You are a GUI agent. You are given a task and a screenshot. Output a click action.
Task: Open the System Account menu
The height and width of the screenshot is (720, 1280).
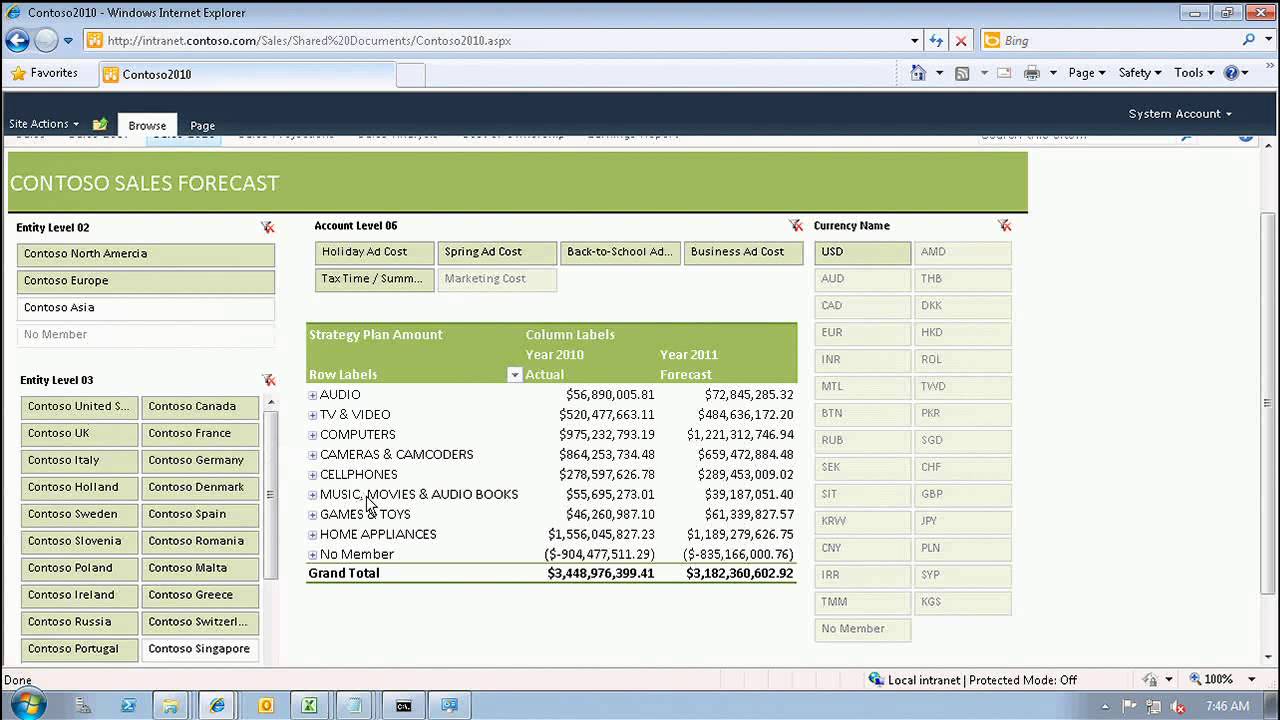tap(1179, 114)
